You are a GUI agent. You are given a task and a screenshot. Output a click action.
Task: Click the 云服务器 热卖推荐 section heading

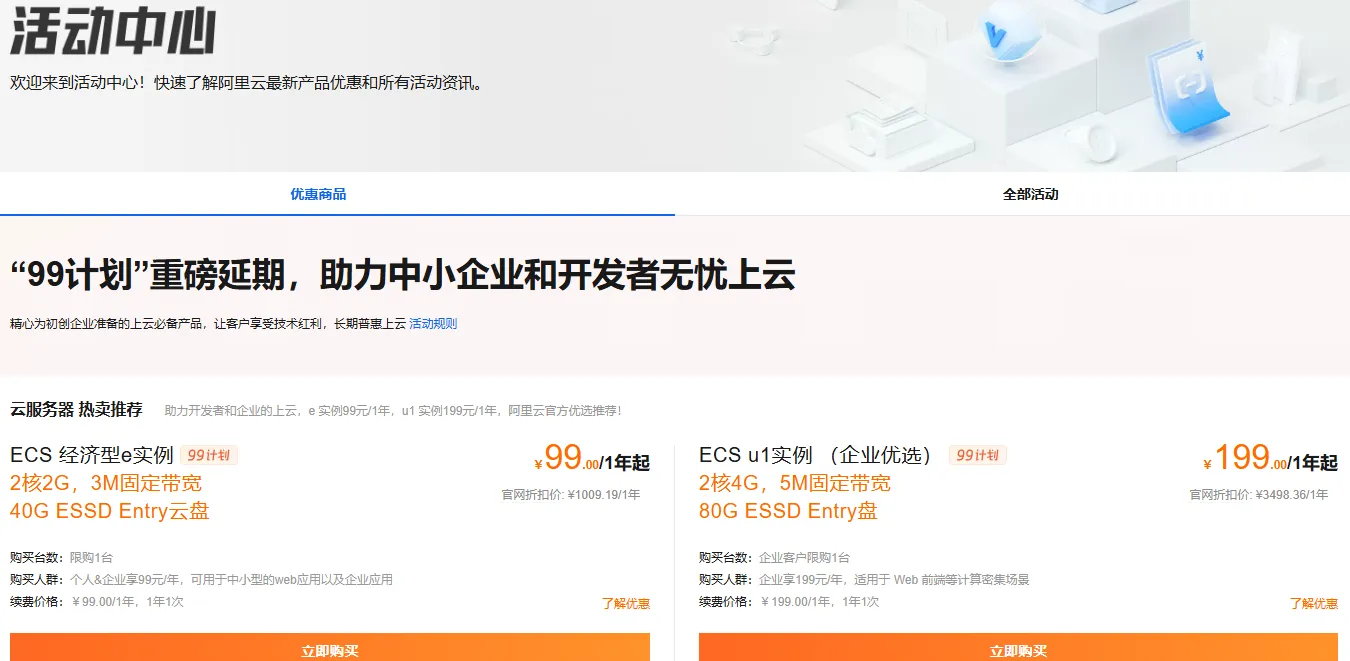tap(76, 409)
